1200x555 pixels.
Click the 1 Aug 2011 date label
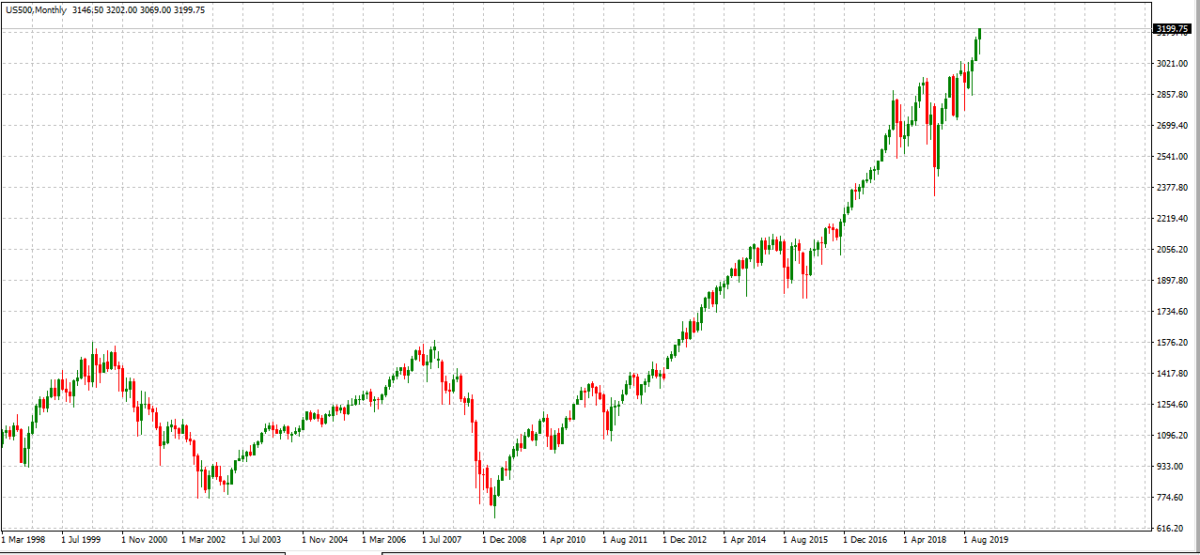coord(624,537)
